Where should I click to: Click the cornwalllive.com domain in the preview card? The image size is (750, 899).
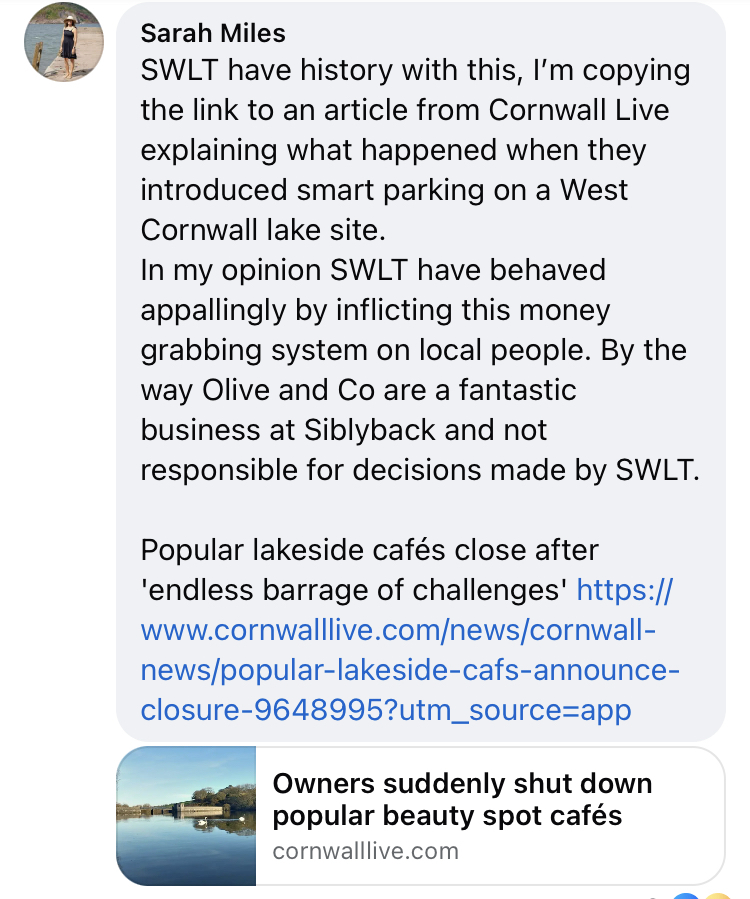click(366, 851)
